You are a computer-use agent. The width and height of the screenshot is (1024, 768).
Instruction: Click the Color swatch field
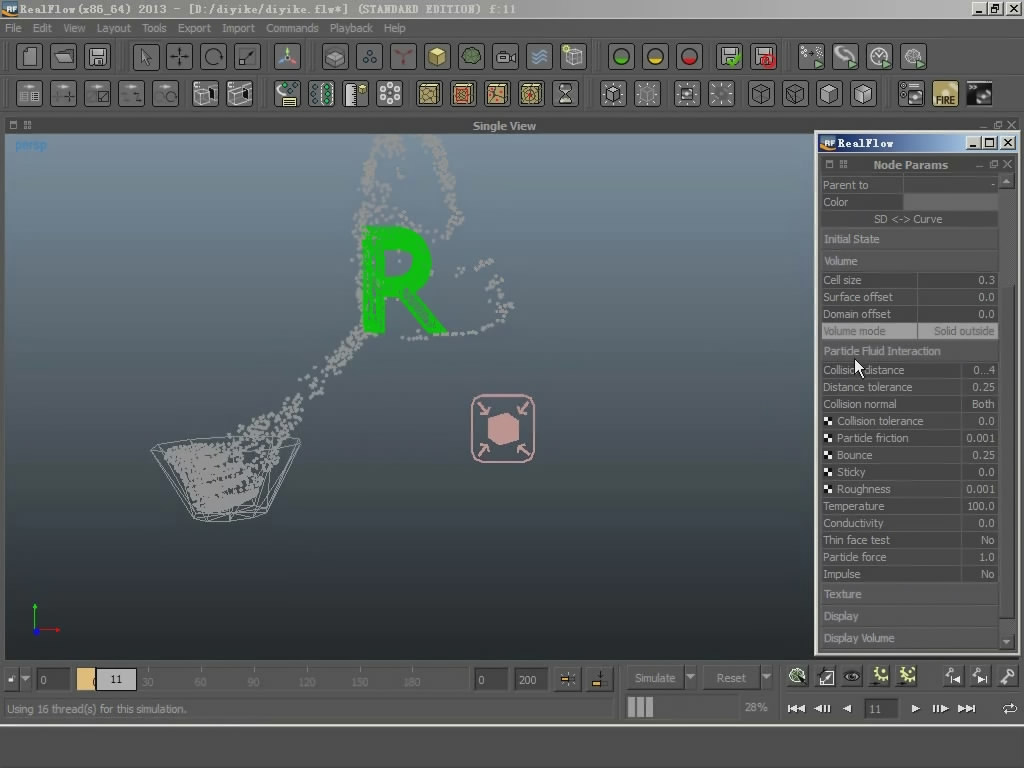click(x=950, y=202)
